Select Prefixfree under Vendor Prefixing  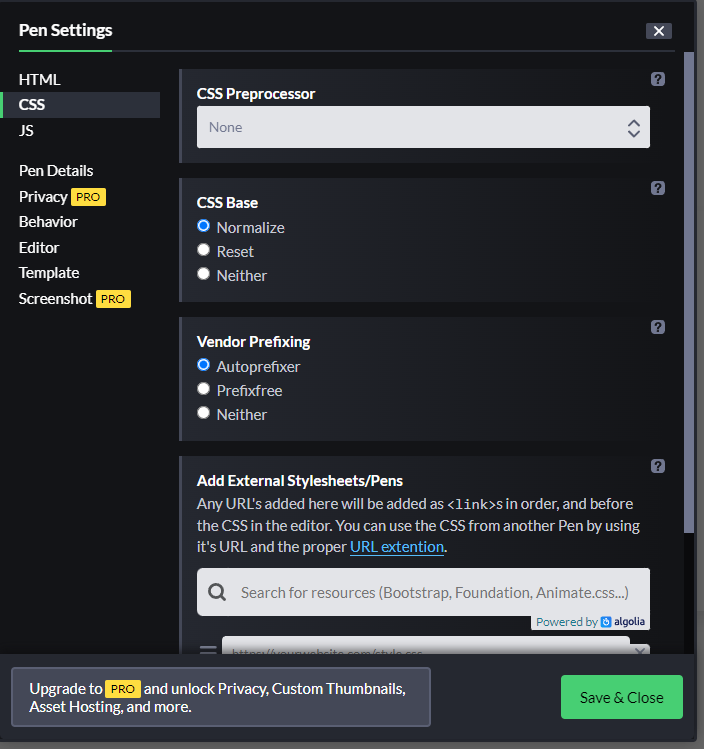click(203, 389)
